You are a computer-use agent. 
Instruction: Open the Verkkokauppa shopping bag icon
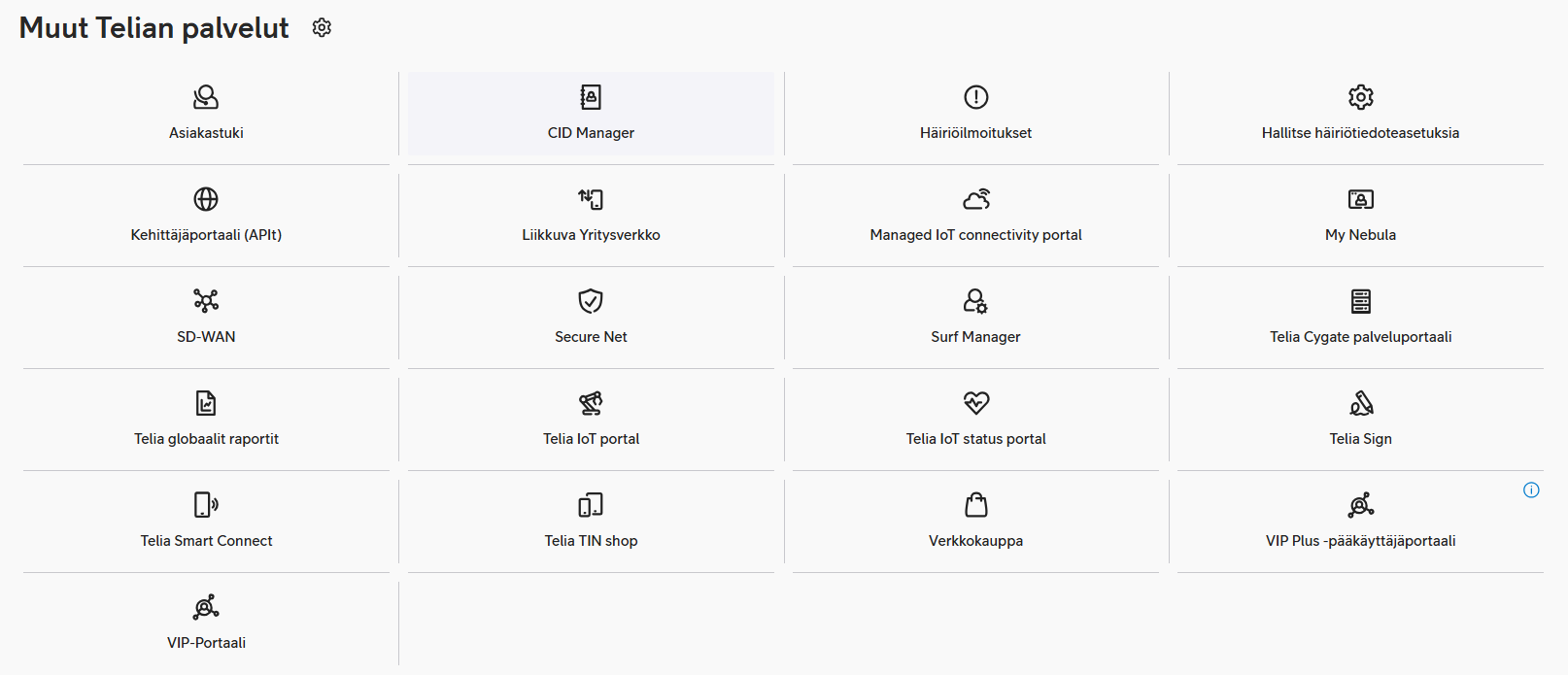(975, 505)
